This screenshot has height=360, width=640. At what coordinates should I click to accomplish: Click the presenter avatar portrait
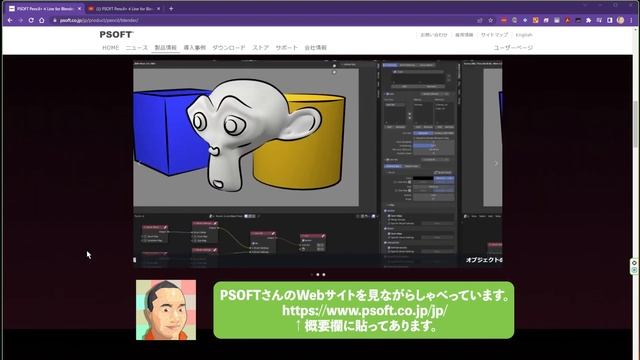tap(166, 310)
